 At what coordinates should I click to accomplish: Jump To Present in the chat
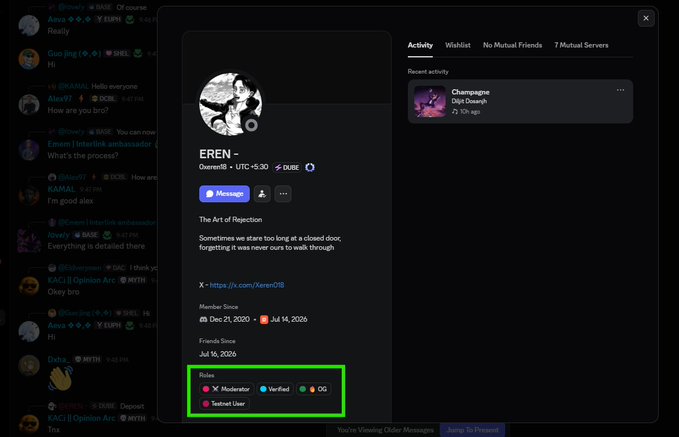click(472, 430)
